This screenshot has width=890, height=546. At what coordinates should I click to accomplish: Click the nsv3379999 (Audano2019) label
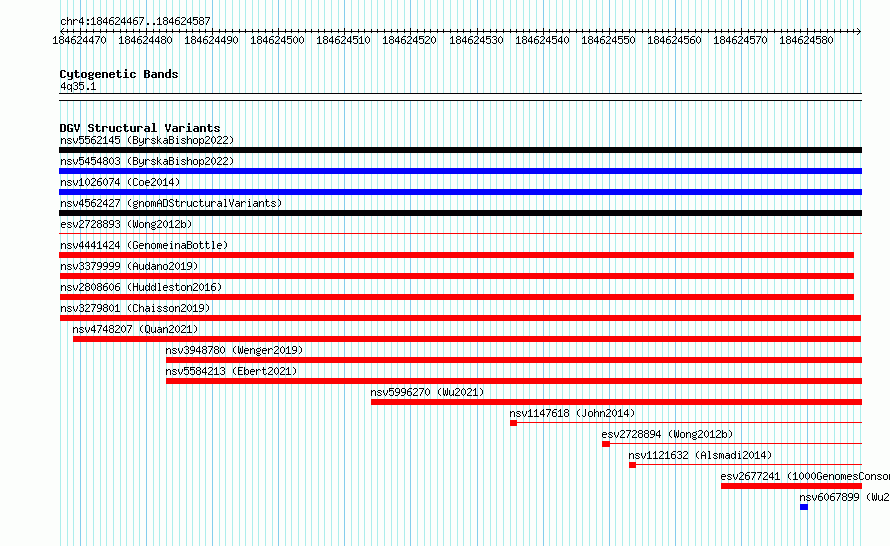click(x=129, y=266)
